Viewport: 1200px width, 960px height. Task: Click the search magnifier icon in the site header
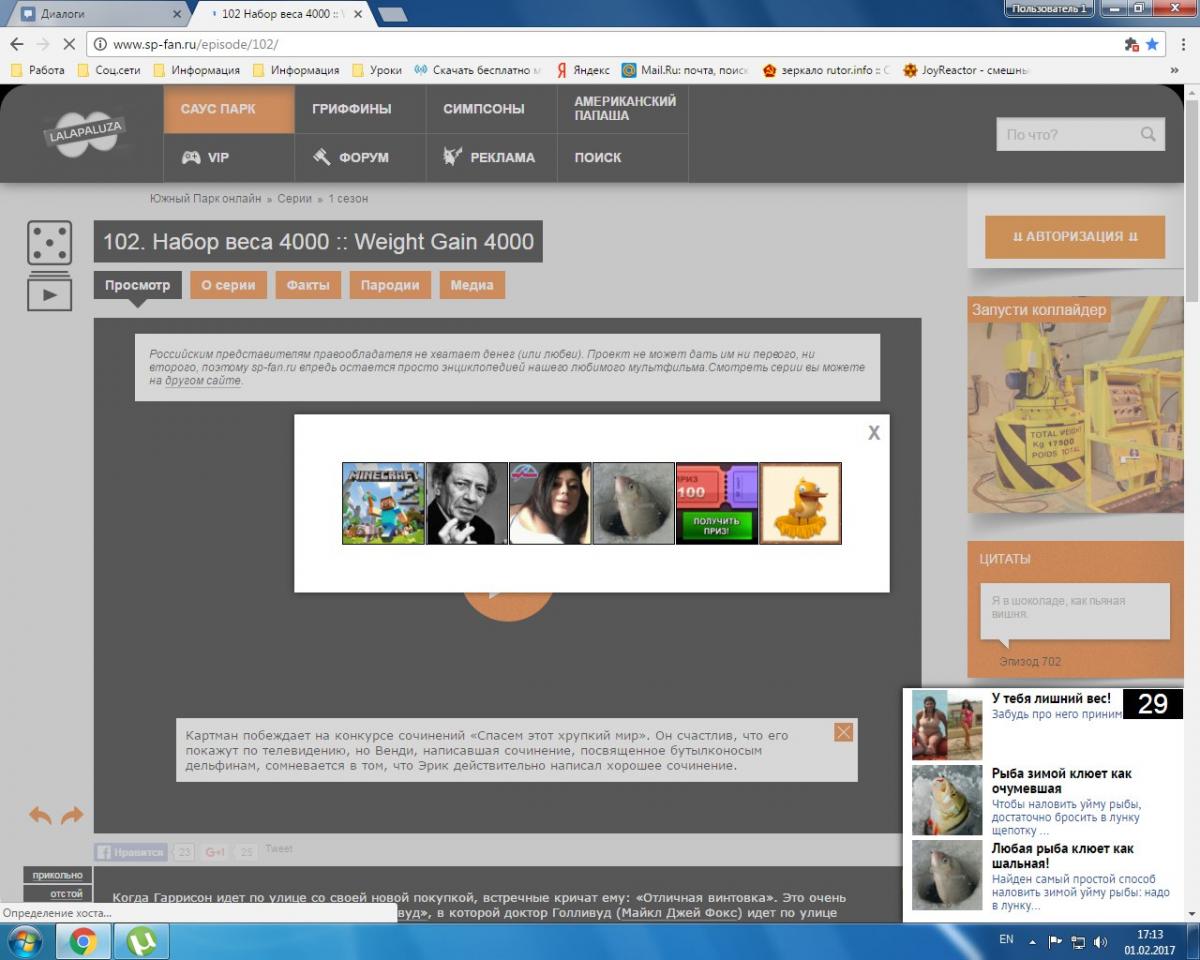(x=1148, y=134)
